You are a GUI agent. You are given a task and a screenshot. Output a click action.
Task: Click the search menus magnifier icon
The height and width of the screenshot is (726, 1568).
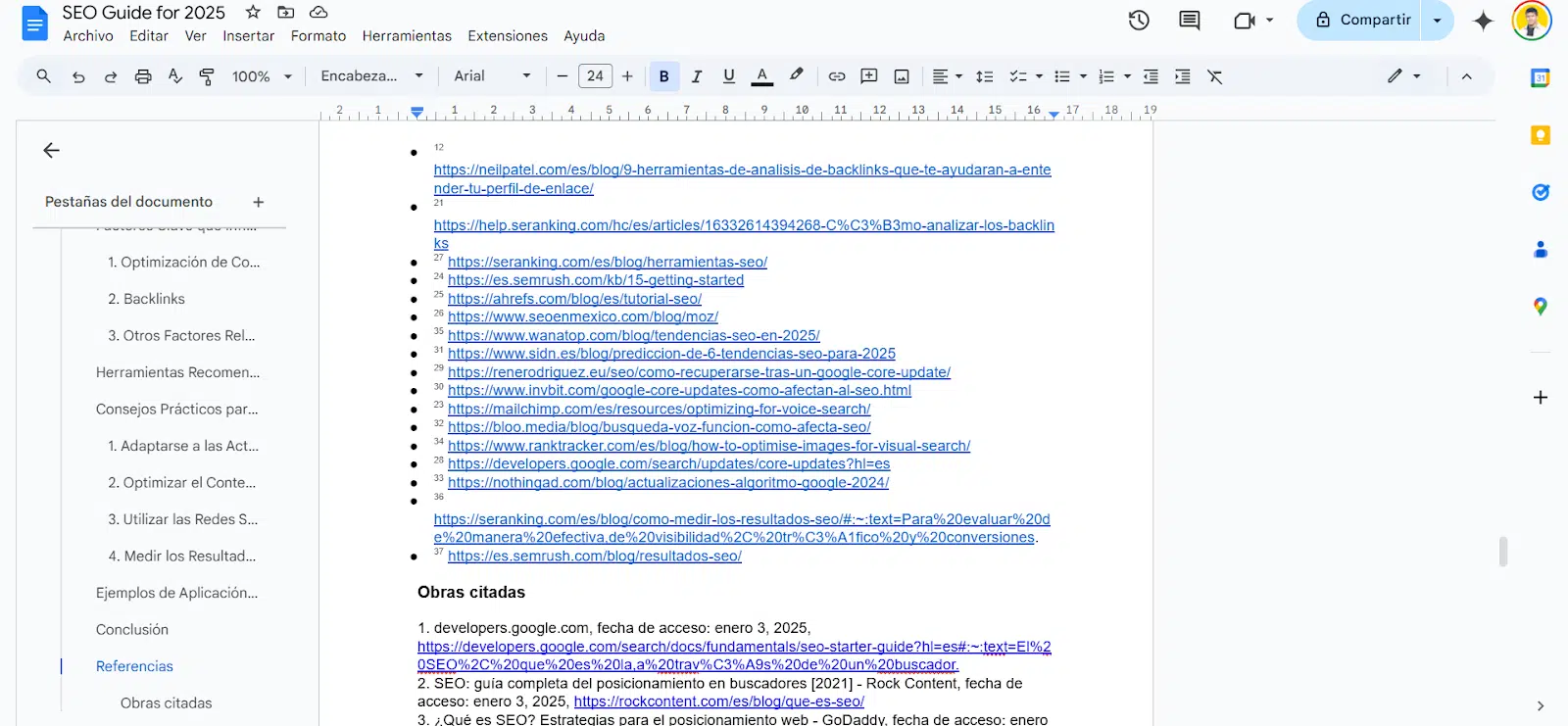click(43, 76)
